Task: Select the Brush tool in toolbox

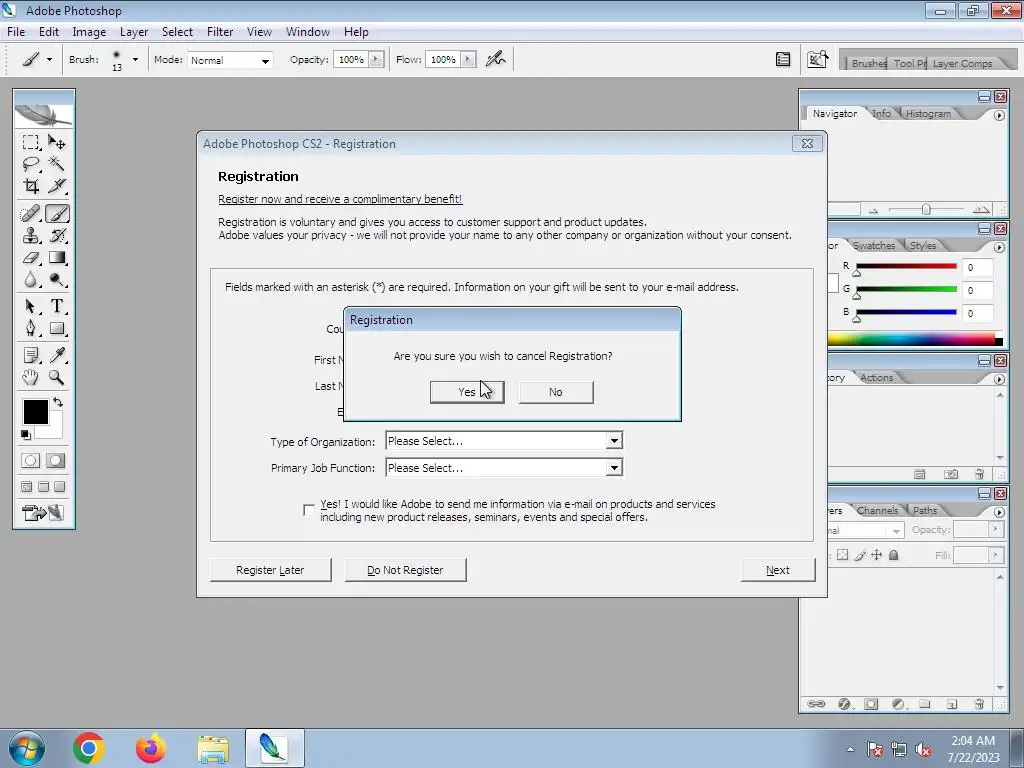Action: tap(57, 214)
